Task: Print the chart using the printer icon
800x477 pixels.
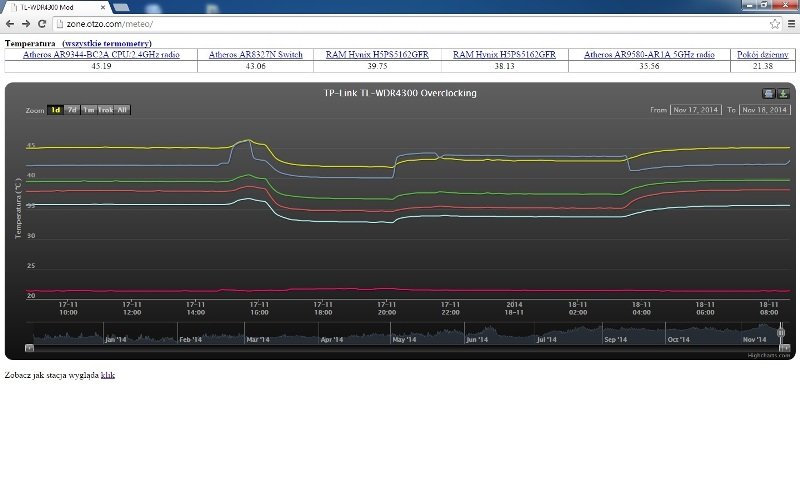Action: point(768,93)
